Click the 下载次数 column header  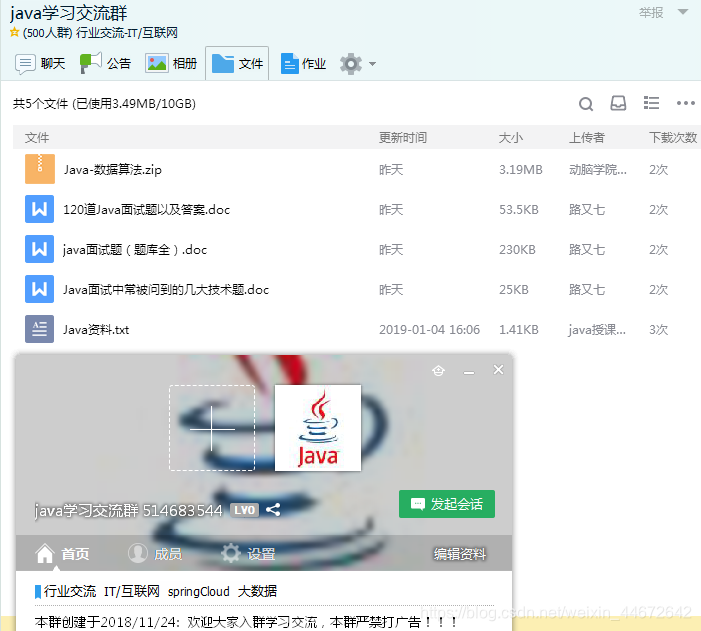673,137
